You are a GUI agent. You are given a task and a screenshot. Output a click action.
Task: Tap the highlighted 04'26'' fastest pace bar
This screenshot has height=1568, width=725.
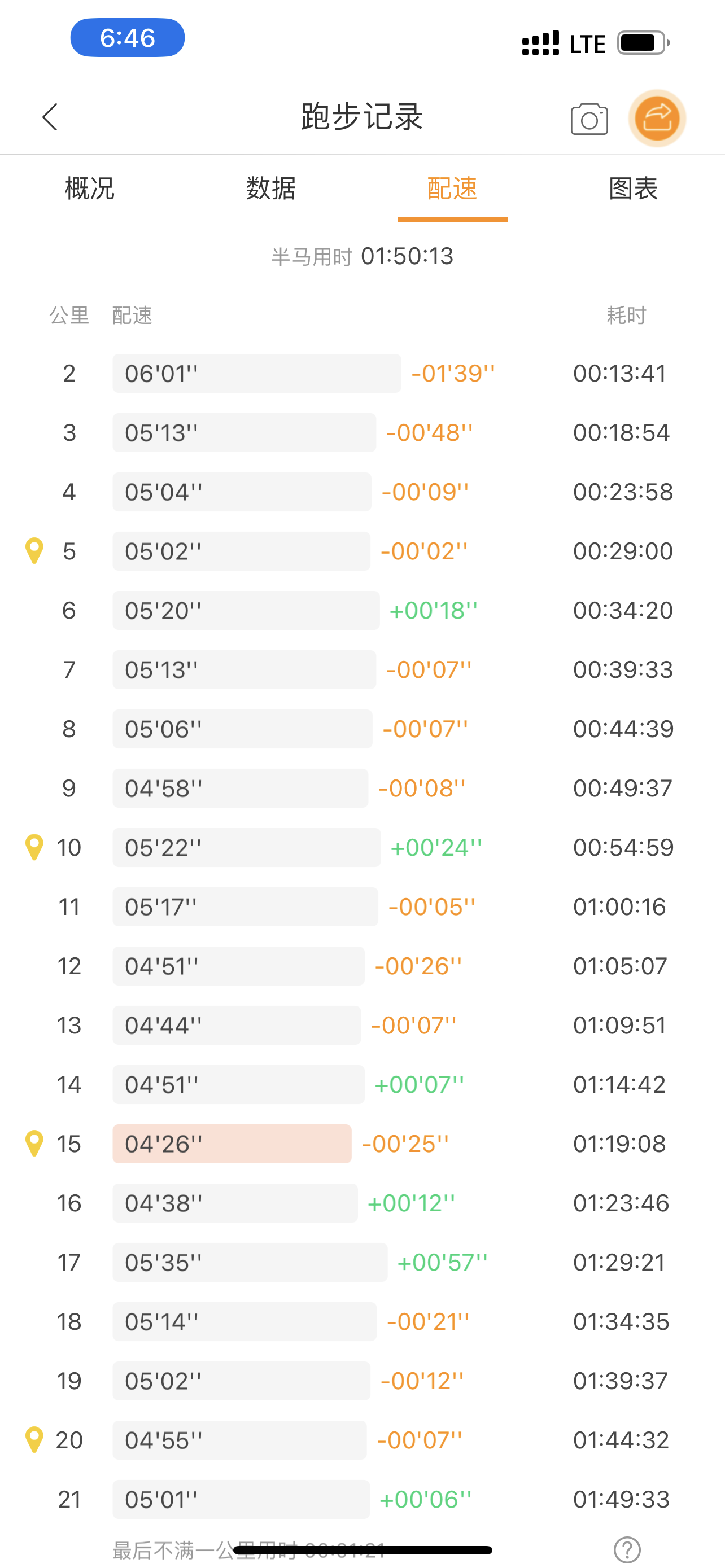pos(232,1144)
